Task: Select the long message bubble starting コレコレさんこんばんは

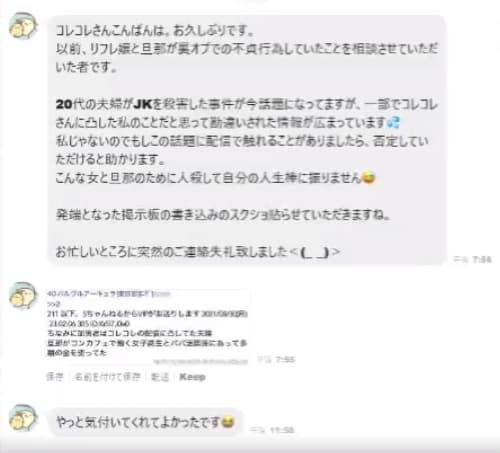Action: (247, 140)
